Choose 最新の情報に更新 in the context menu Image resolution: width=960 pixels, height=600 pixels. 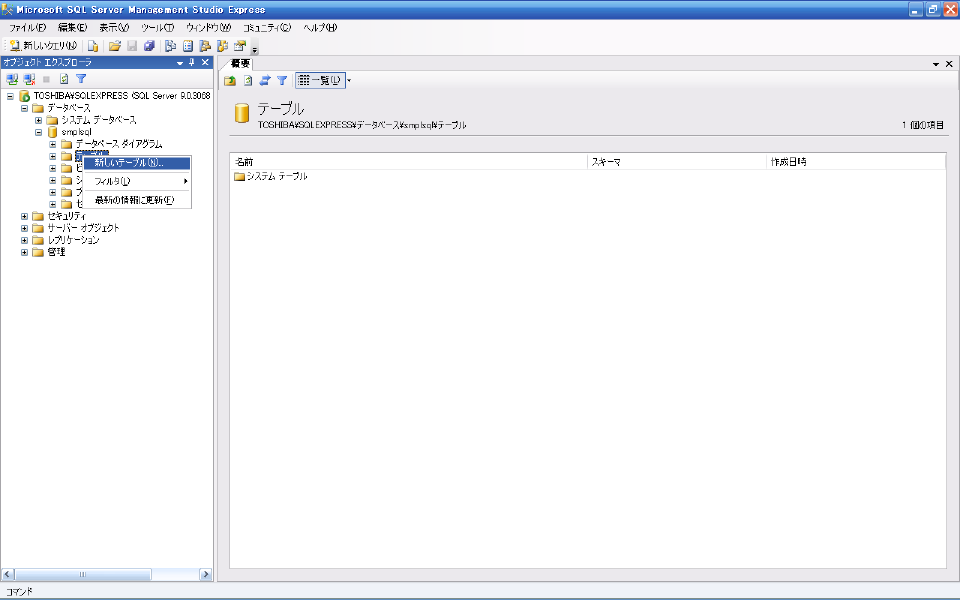[137, 200]
